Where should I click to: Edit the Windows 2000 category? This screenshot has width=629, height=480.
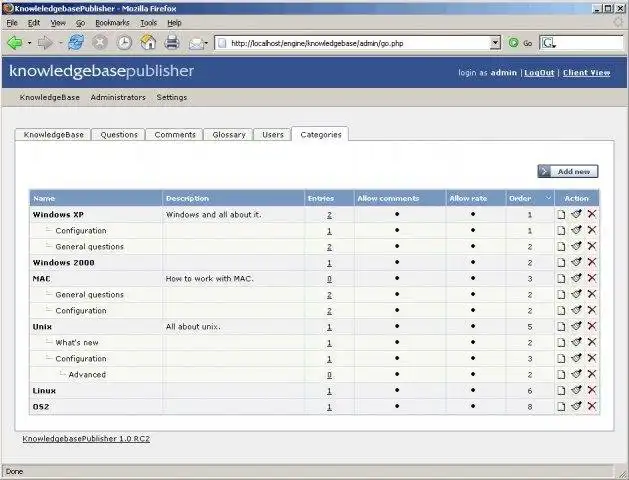click(576, 262)
